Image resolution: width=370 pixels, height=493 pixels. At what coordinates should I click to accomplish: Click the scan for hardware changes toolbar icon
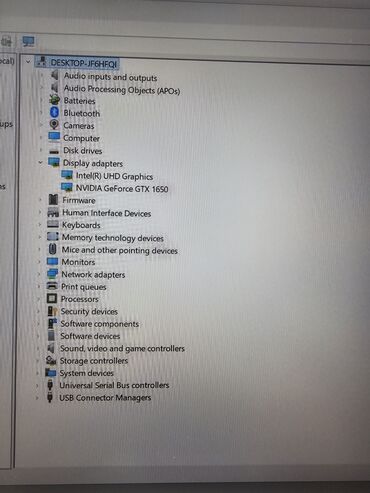pos(28,41)
